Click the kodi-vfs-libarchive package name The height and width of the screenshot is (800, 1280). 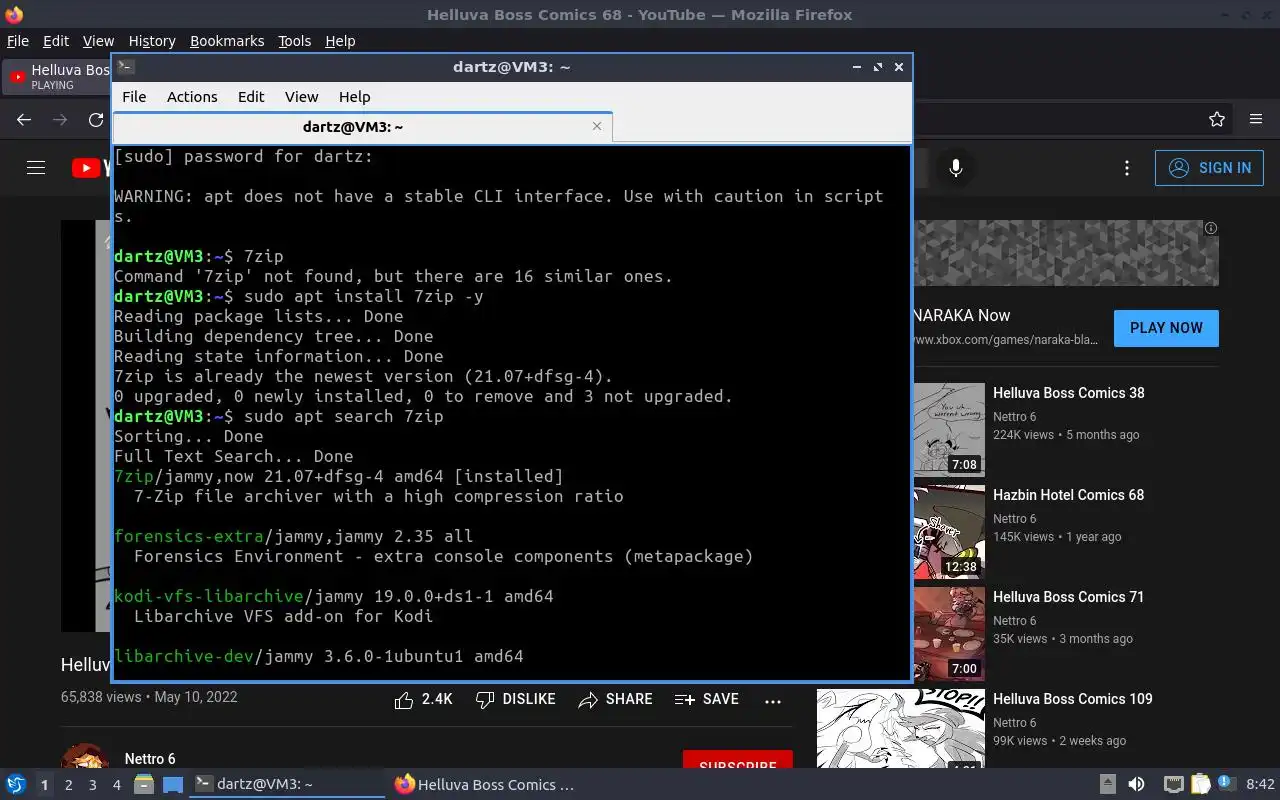pyautogui.click(x=208, y=596)
